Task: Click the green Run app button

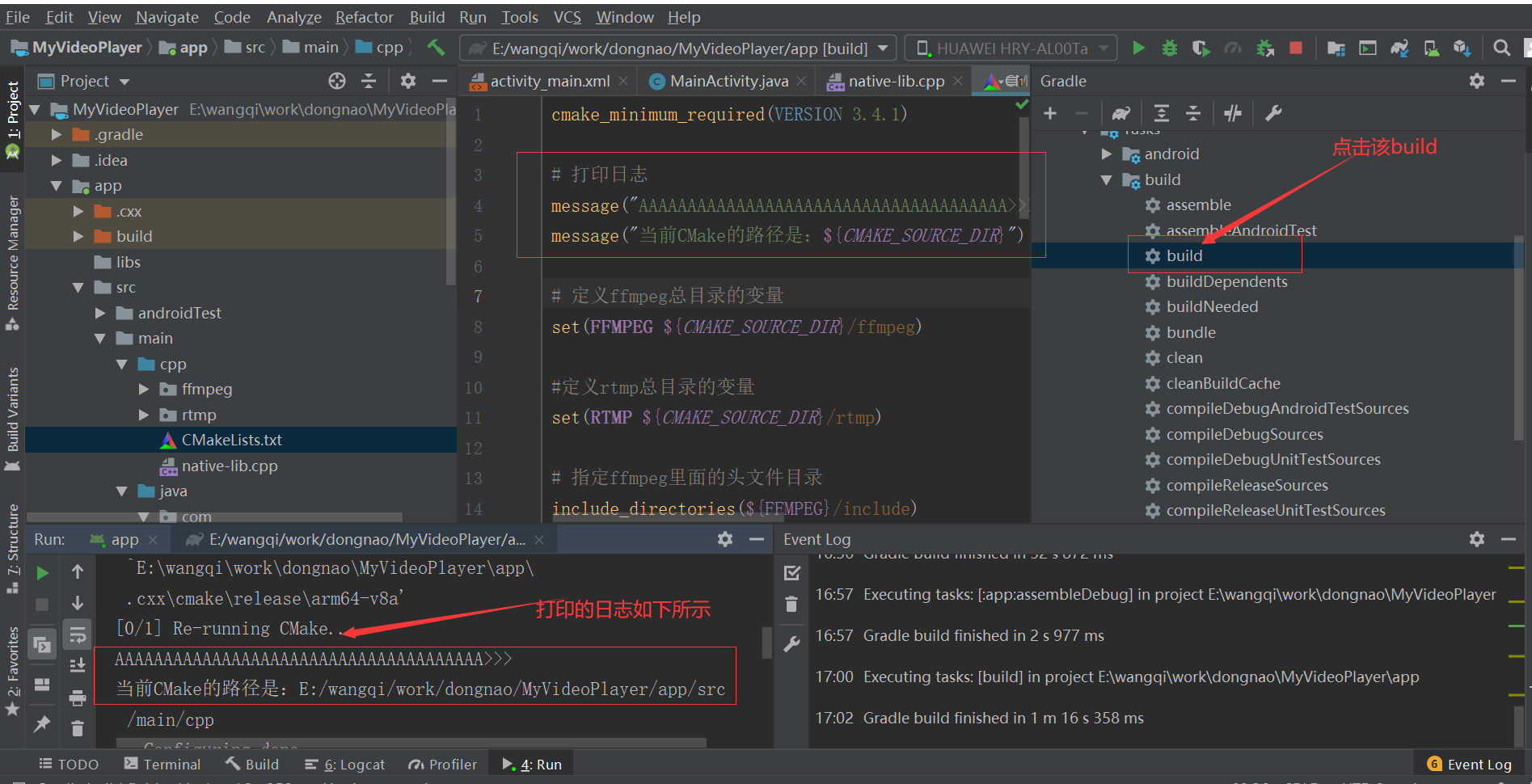Action: point(1138,48)
